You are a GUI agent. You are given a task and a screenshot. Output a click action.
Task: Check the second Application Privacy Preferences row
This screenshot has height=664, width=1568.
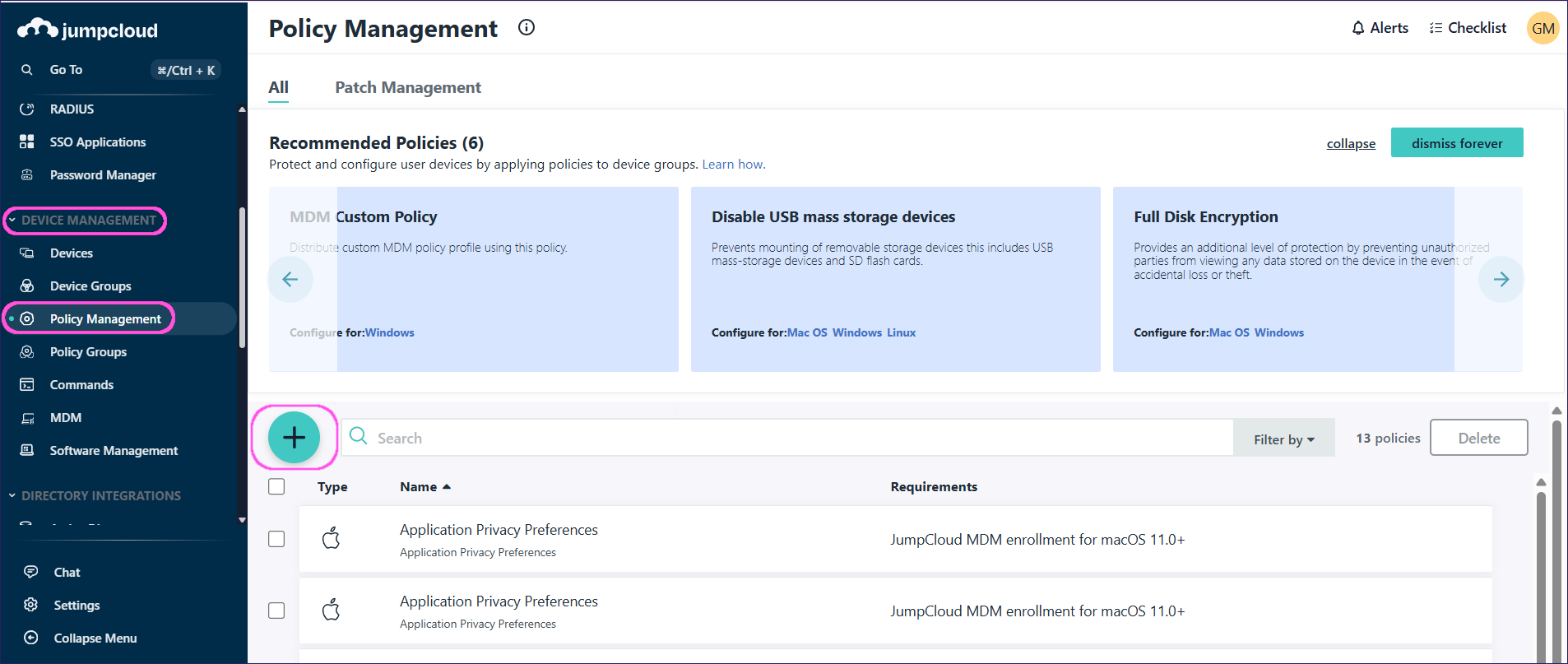[x=276, y=611]
